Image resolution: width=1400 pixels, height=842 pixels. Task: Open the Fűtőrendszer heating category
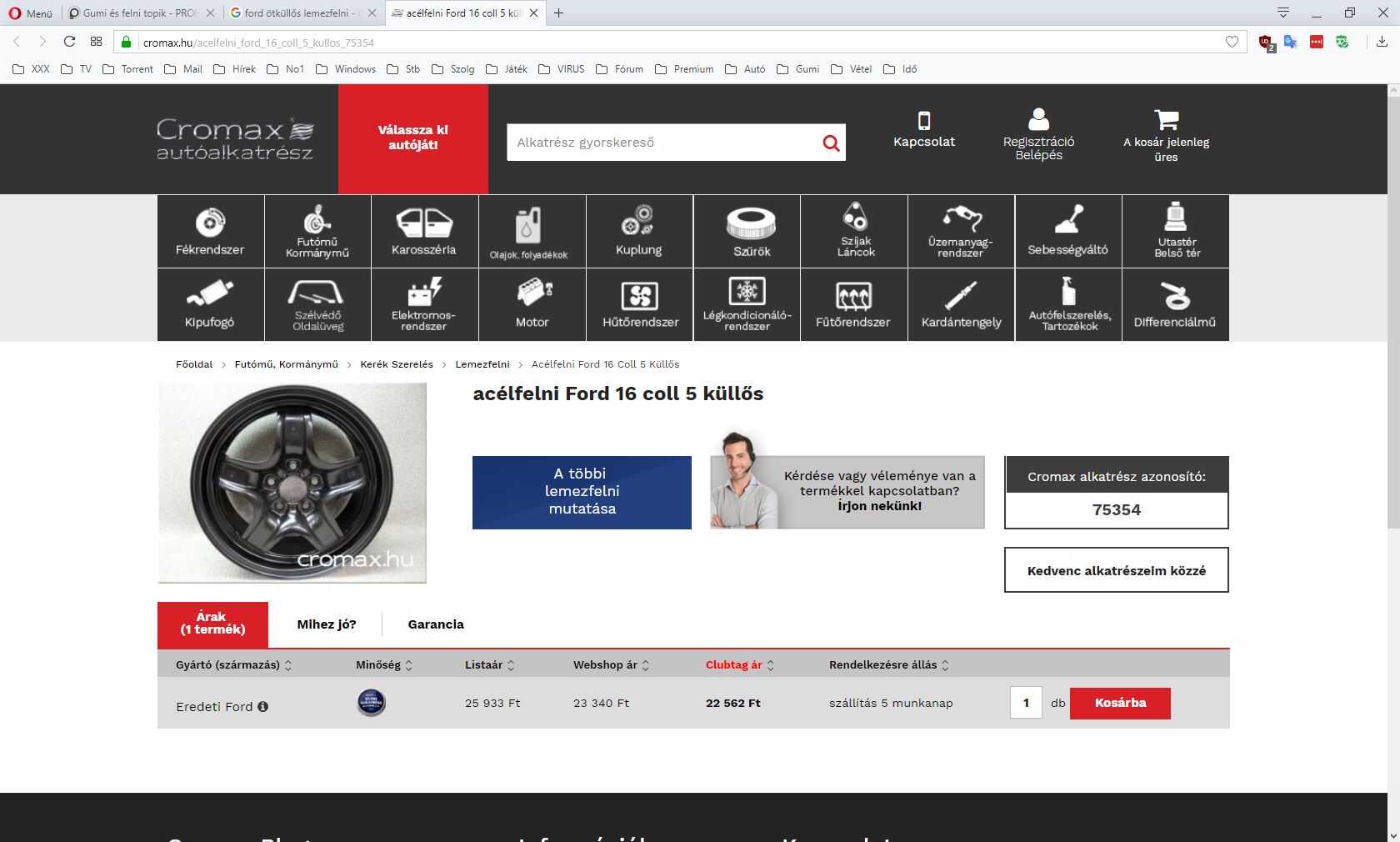click(x=854, y=305)
